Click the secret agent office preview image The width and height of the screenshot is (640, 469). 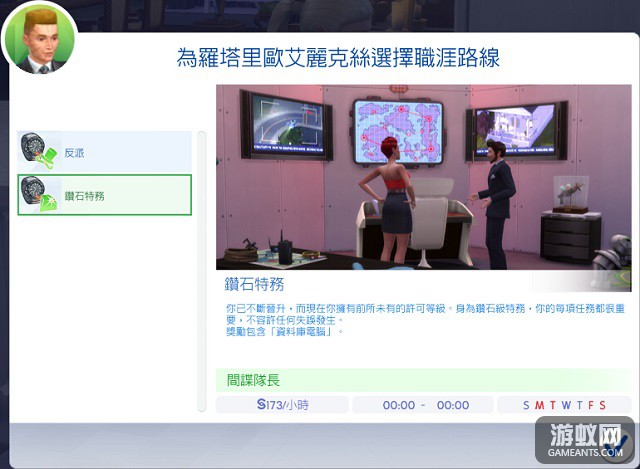423,177
